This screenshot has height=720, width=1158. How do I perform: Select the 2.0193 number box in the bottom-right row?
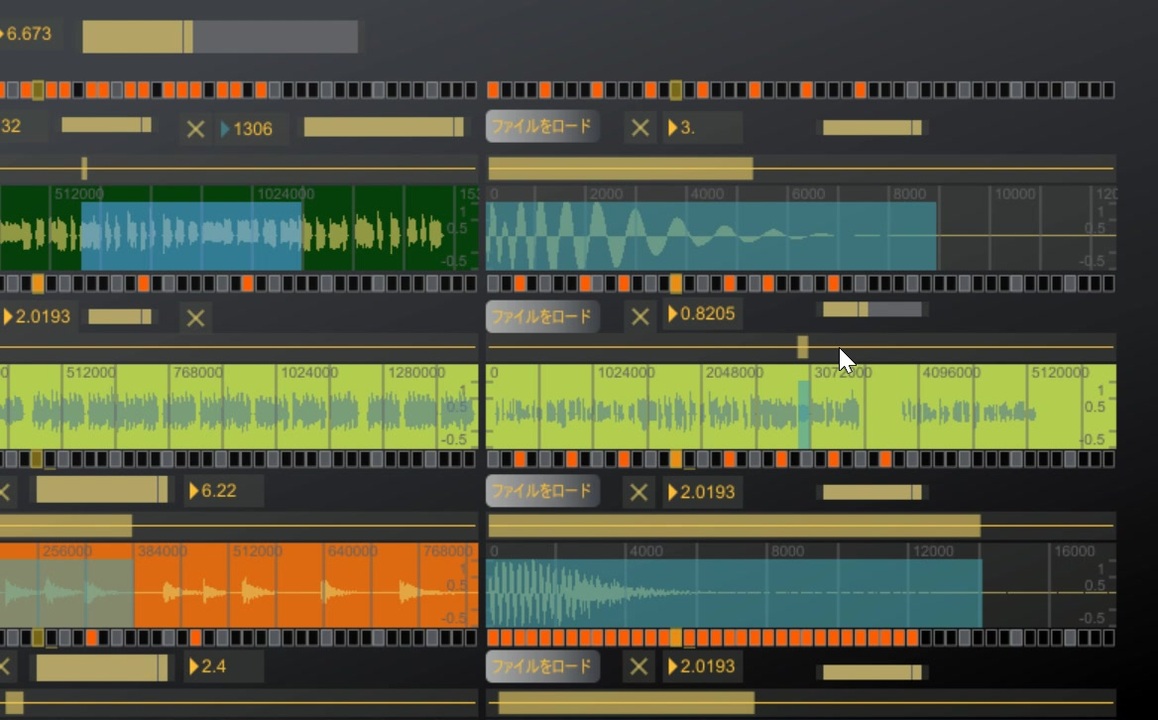click(x=702, y=666)
